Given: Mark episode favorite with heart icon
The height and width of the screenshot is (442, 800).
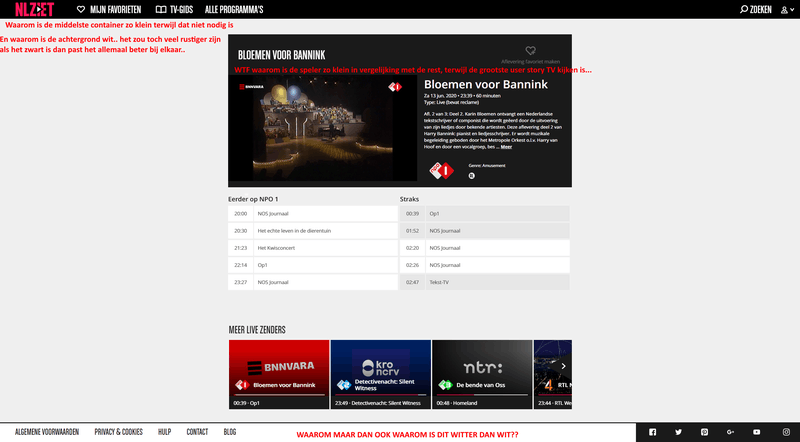Looking at the screenshot, I should pyautogui.click(x=531, y=50).
